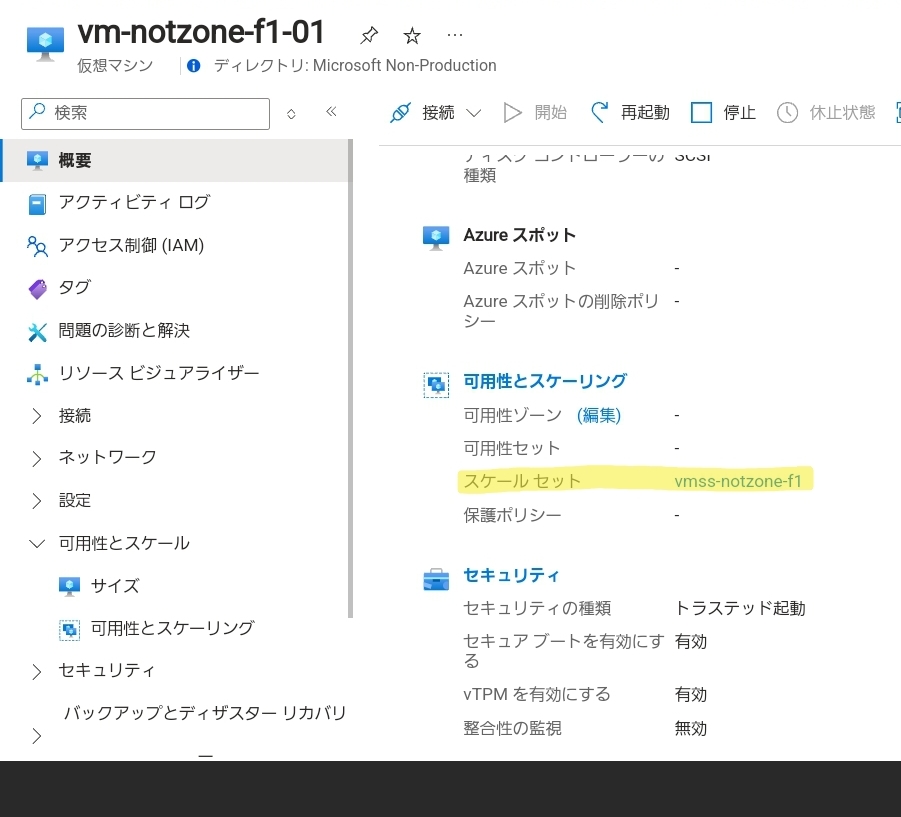Click the 停止 square stop icon
The width and height of the screenshot is (901, 817).
click(701, 113)
